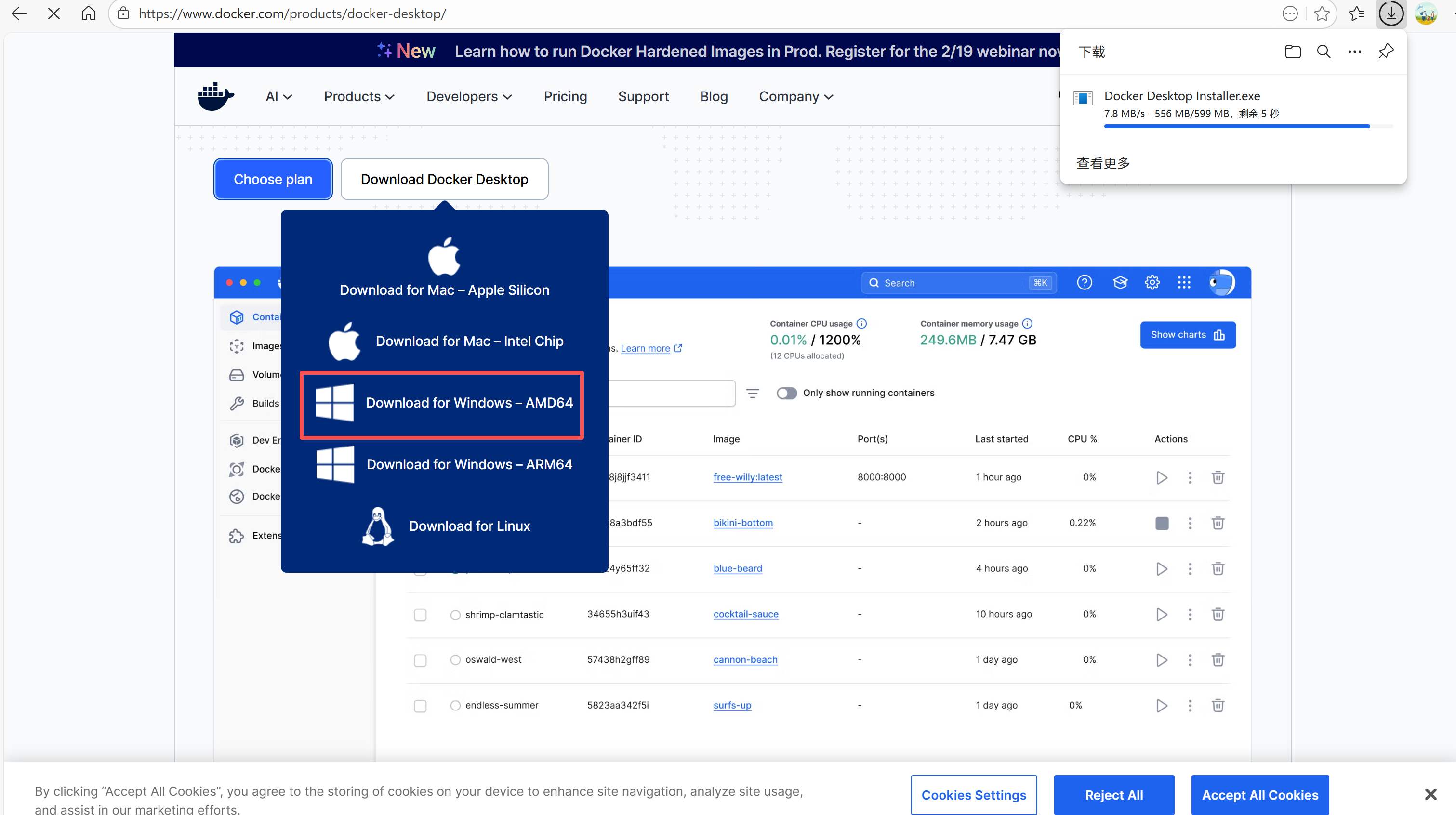Click trash icon for shrimp-clamtastic row
Viewport: 1456px width, 815px height.
1218,614
